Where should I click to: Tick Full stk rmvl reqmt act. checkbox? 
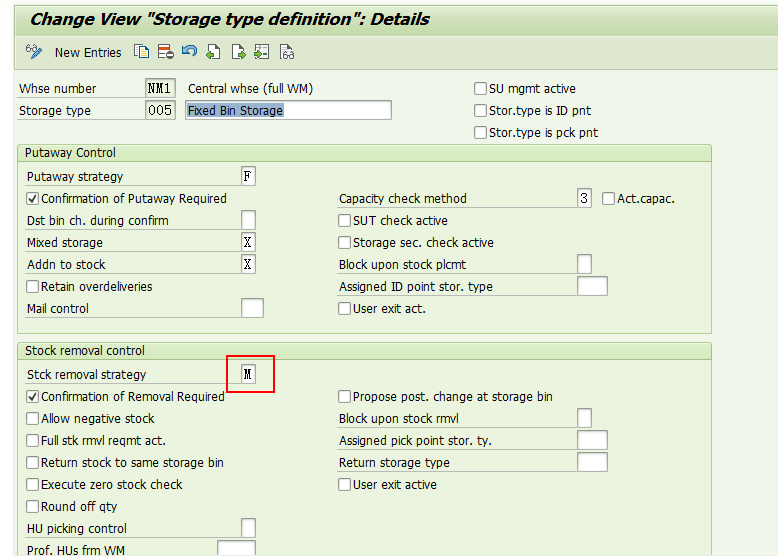point(33,440)
